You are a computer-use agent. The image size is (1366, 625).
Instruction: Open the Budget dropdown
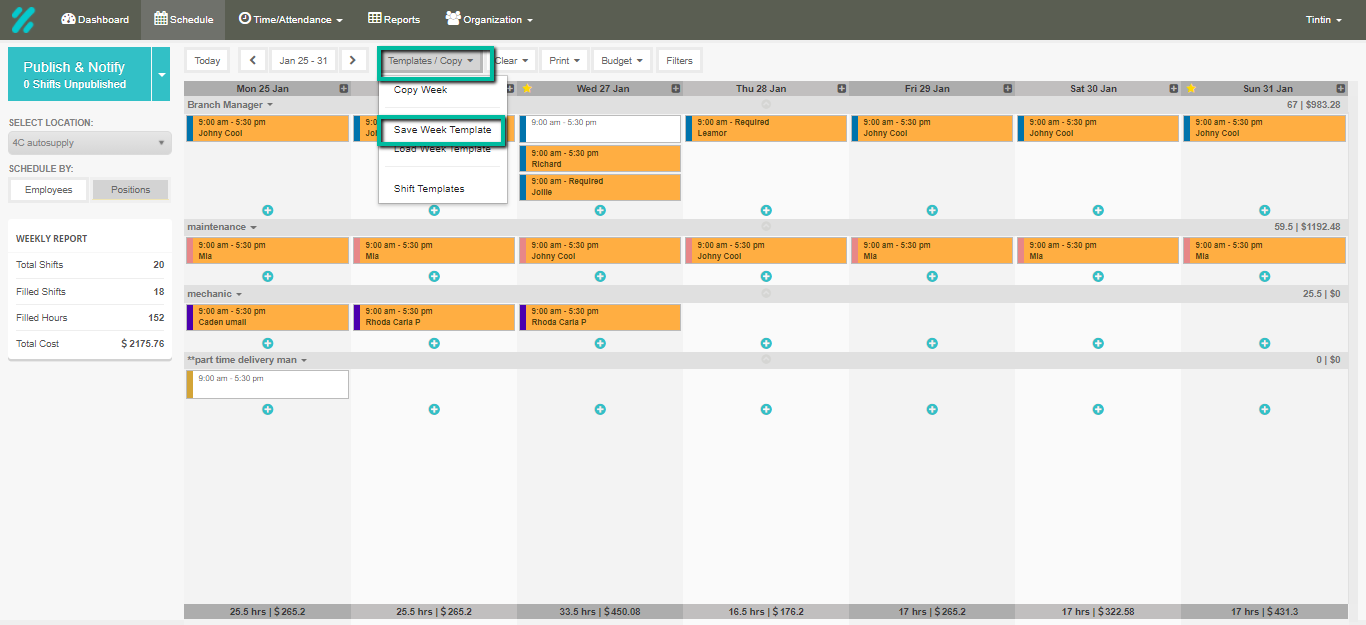pos(622,60)
